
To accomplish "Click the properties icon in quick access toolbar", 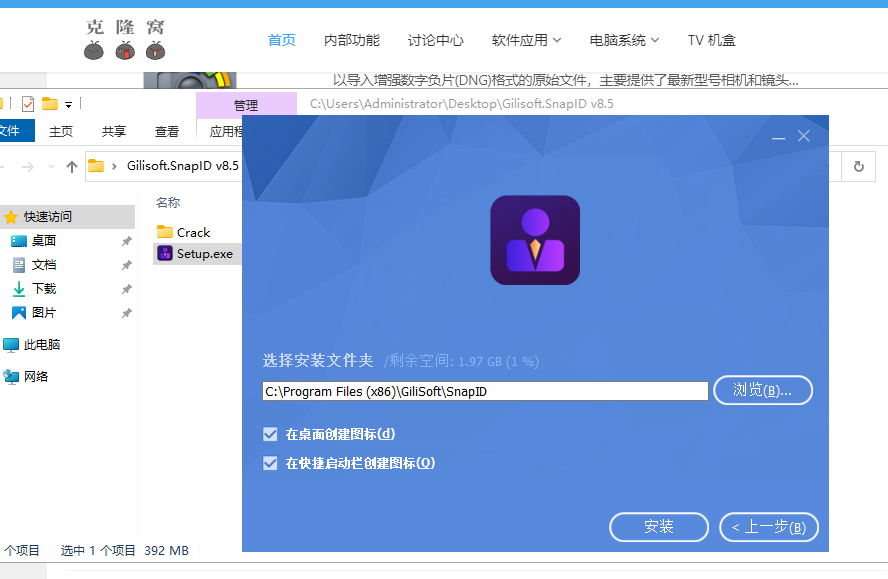I will click(x=27, y=104).
